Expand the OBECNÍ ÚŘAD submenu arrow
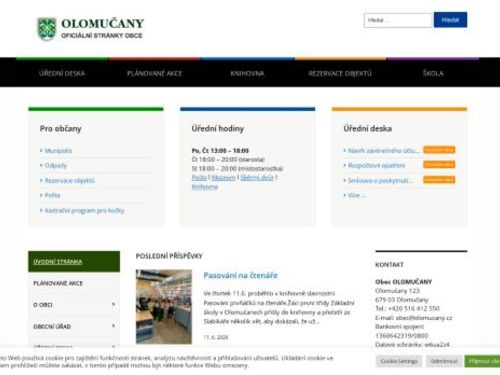The height and width of the screenshot is (375, 500). pos(114,326)
